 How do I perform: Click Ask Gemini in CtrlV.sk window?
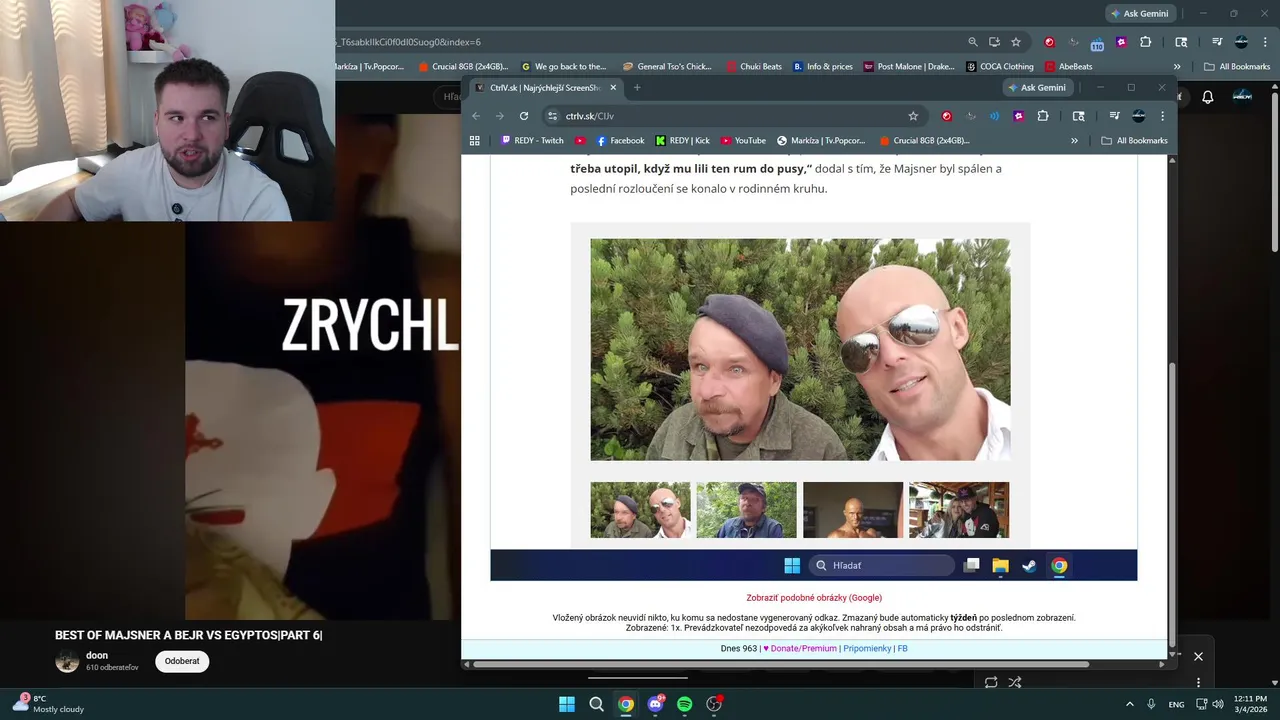pyautogui.click(x=1038, y=88)
